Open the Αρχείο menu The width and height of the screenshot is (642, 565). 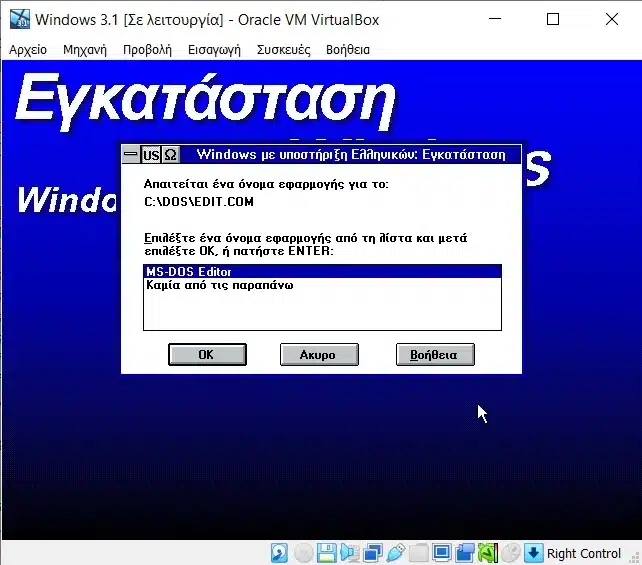click(x=28, y=50)
